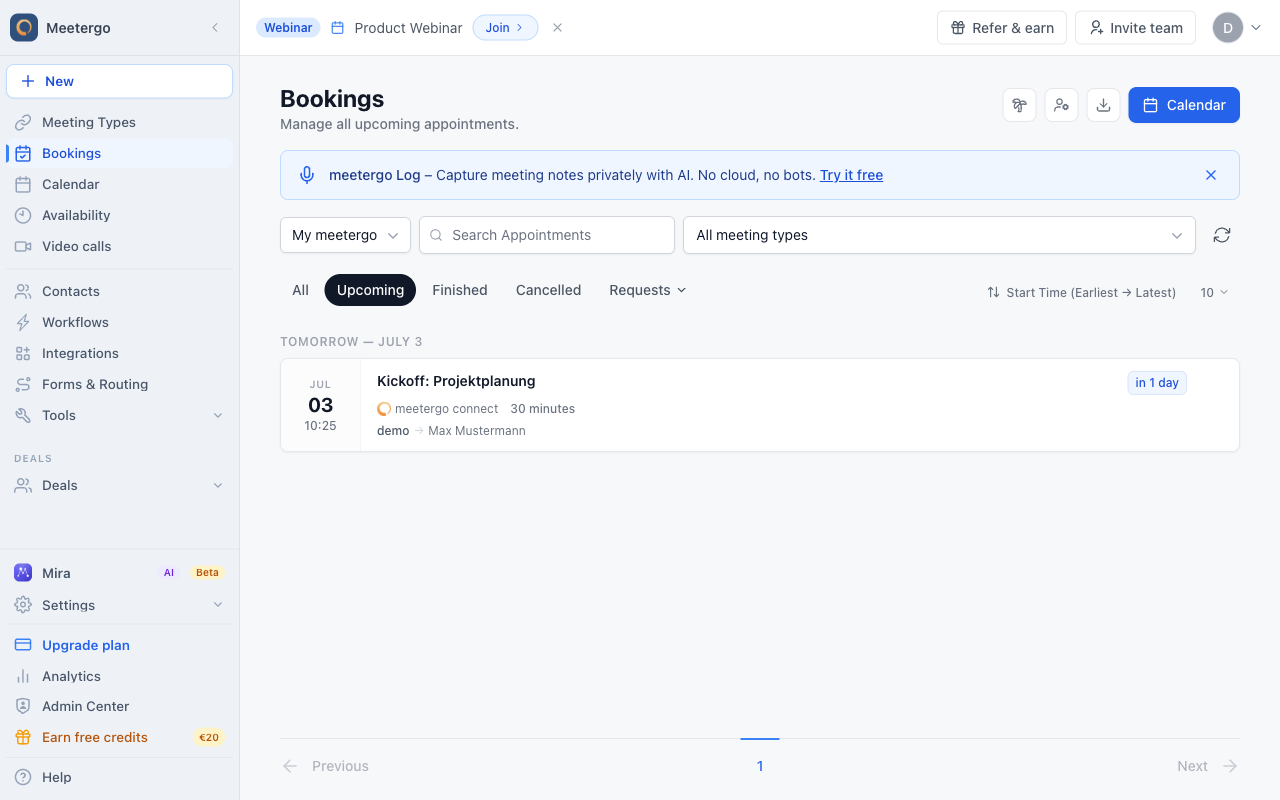The width and height of the screenshot is (1280, 800).
Task: Click Max Mustermann attendee name
Action: (x=477, y=431)
